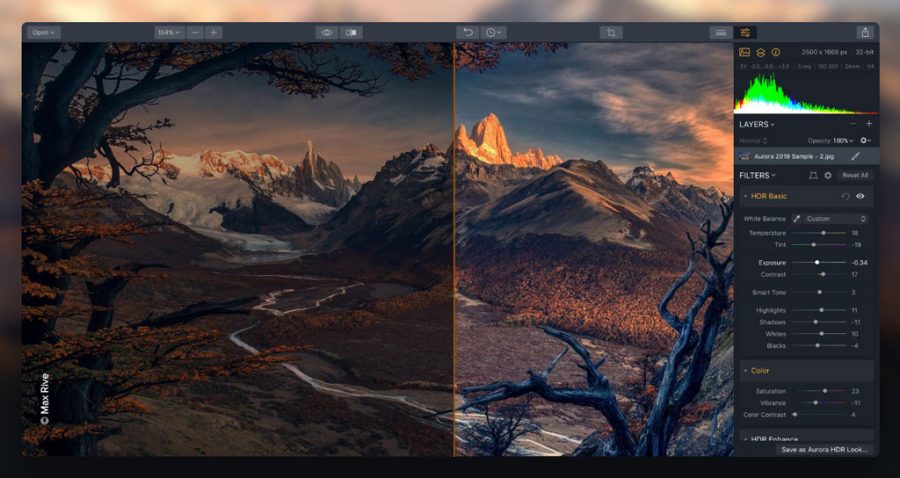Screen dimensions: 900x478
Task: Click the Color Contrast slider
Action: (x=818, y=414)
